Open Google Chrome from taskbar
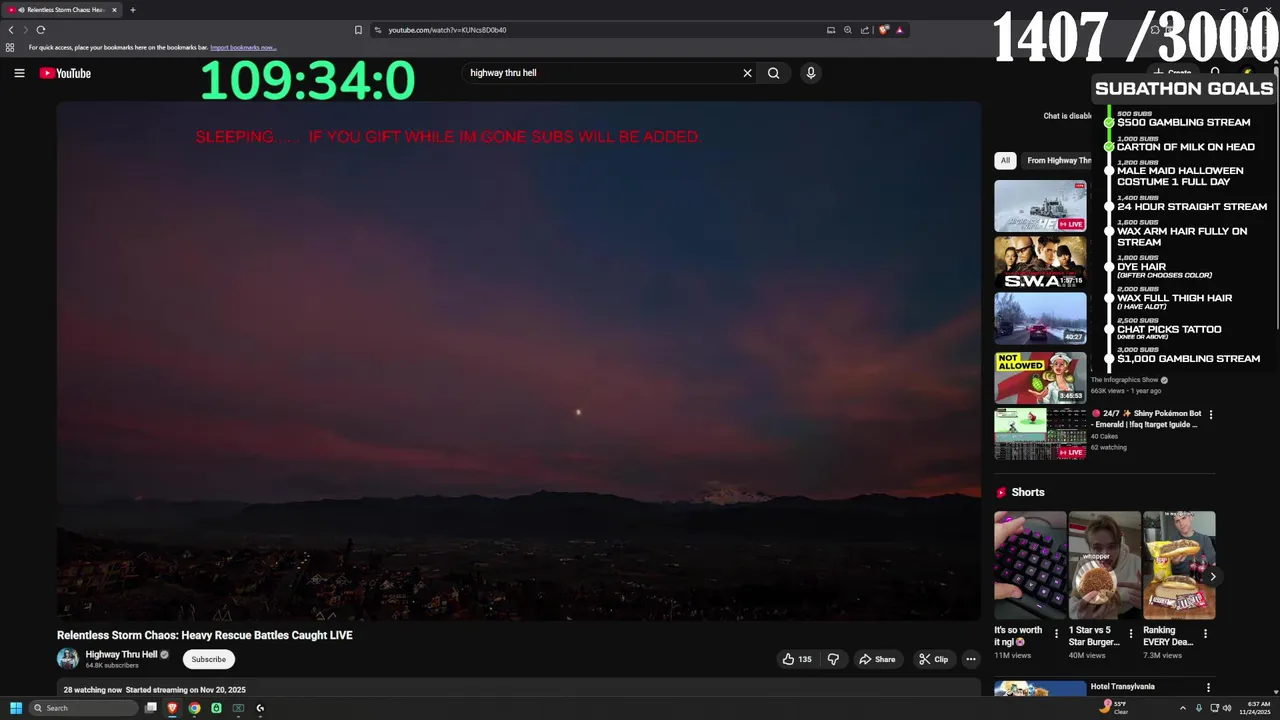Screen dimensions: 1280x720 coord(194,708)
